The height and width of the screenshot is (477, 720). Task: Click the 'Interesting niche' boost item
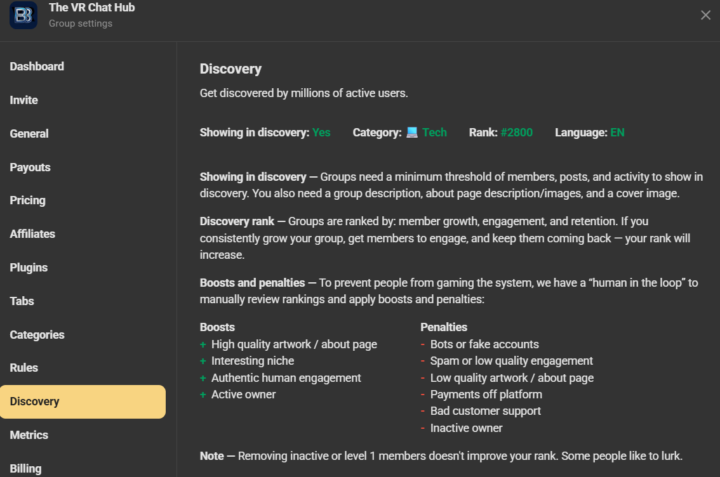coord(253,361)
